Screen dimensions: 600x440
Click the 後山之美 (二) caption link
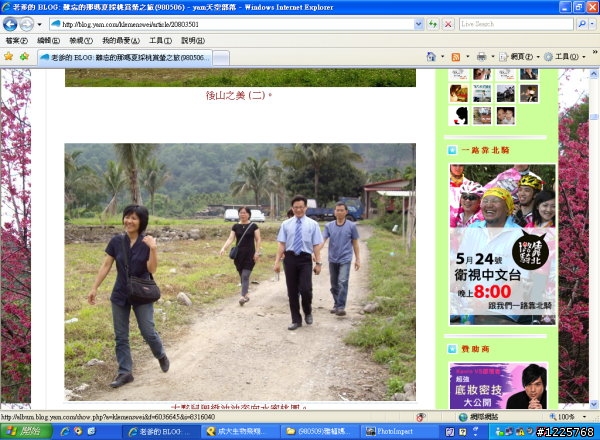(x=238, y=95)
